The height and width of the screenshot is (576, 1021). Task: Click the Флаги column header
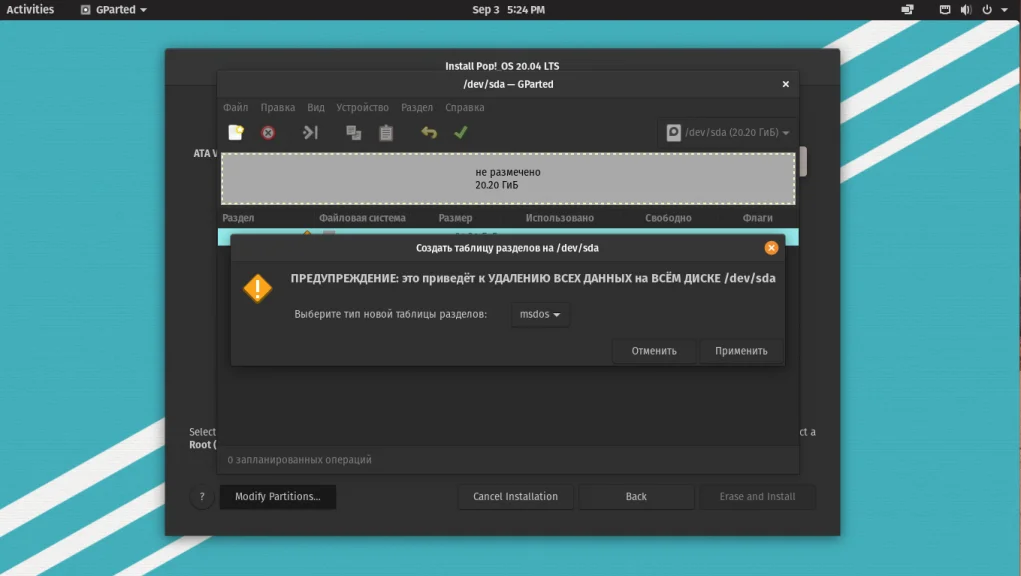[x=757, y=218]
